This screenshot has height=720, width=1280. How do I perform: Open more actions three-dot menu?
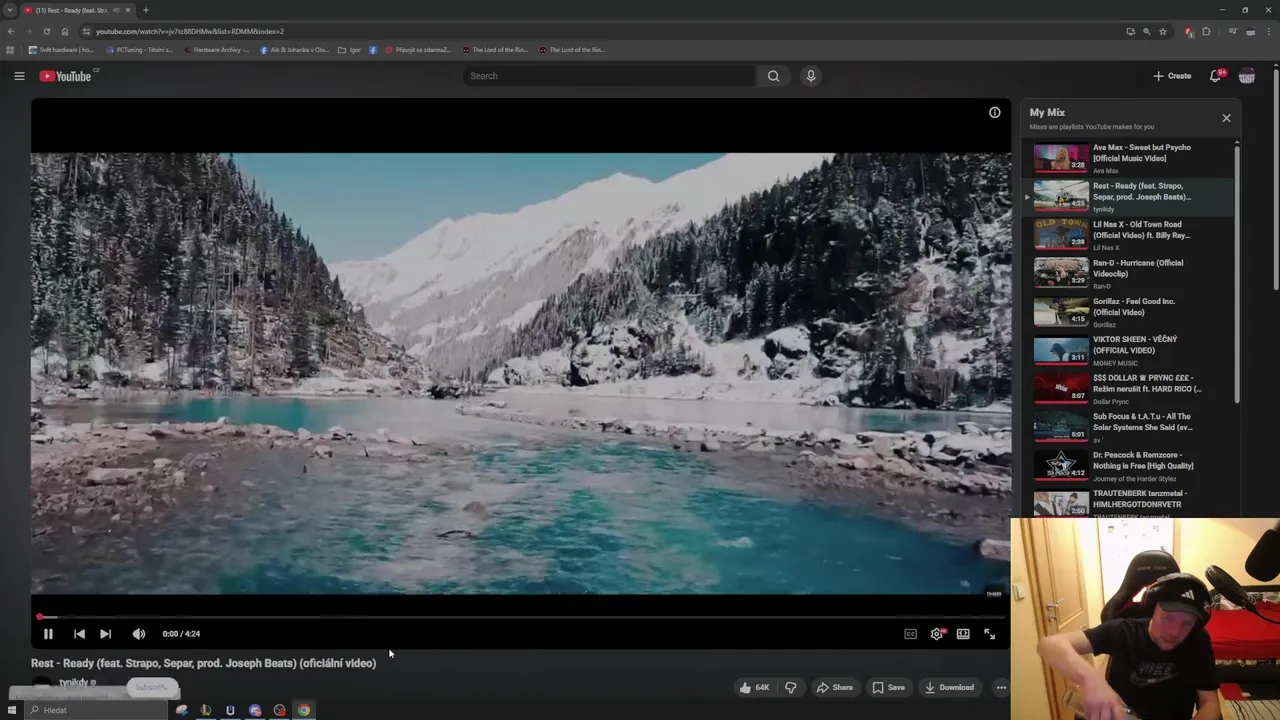pos(1001,687)
